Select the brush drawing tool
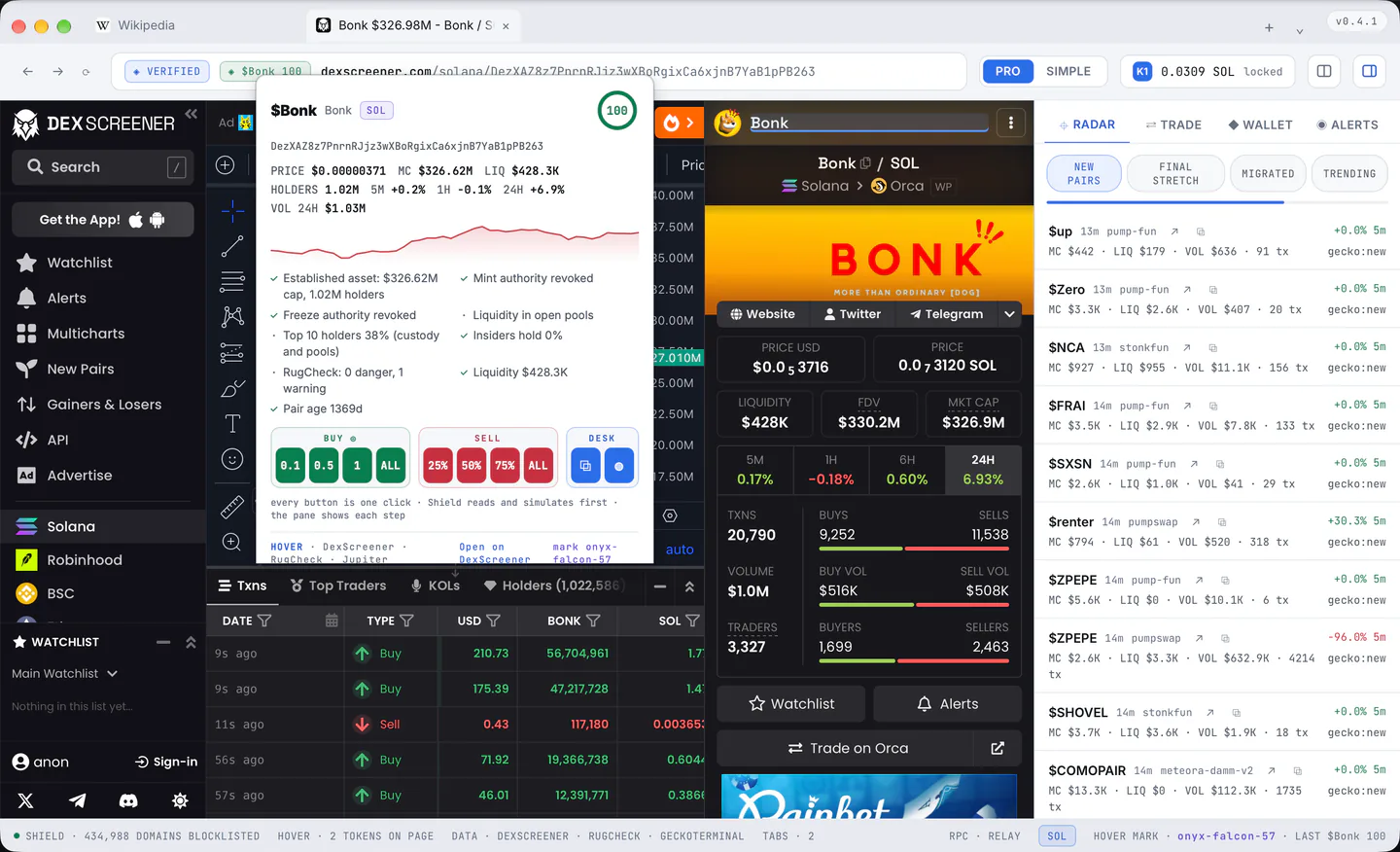 (232, 388)
